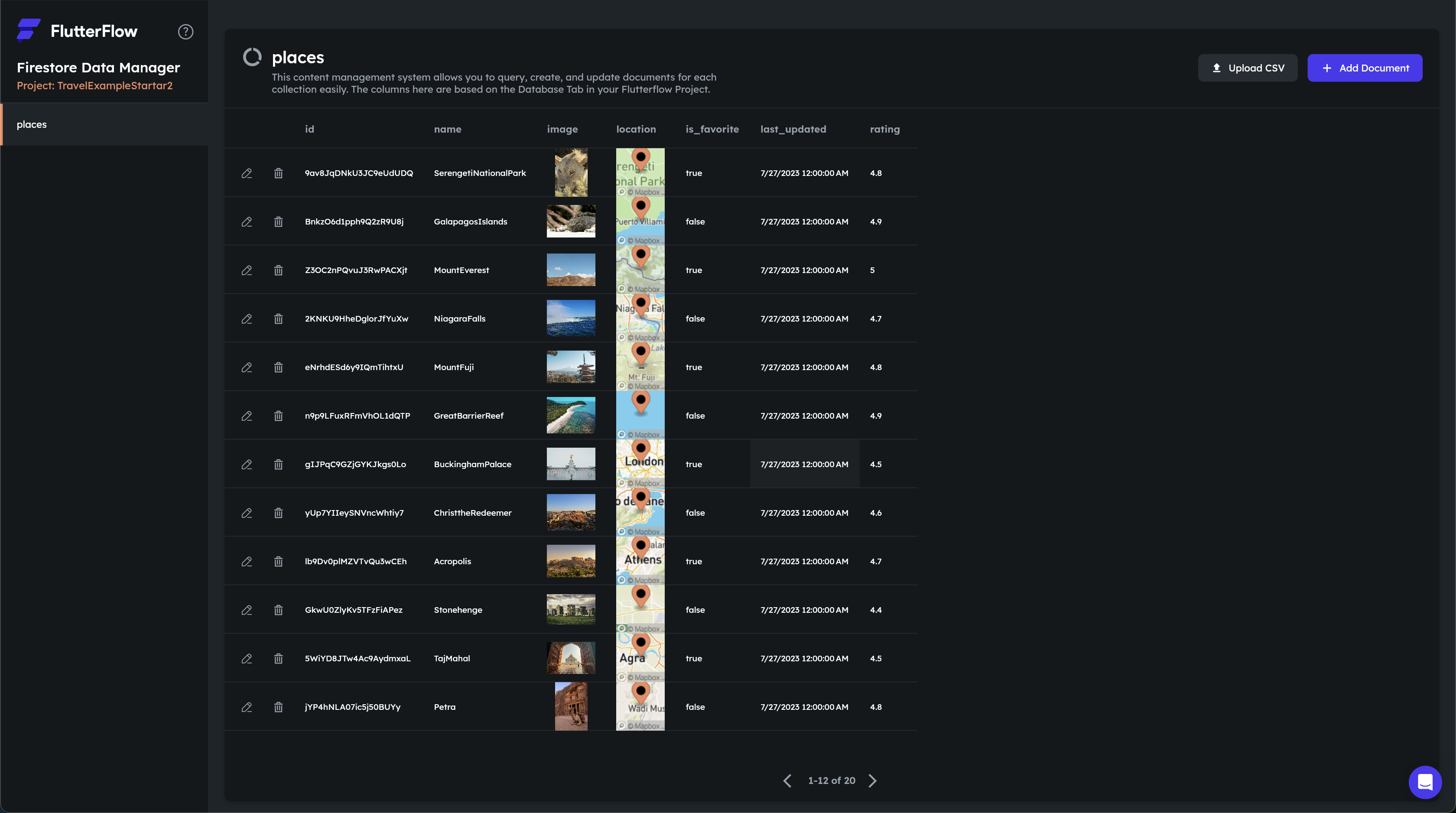Delete the GalapagosIslands document
Image resolution: width=1456 pixels, height=813 pixels.
click(278, 221)
